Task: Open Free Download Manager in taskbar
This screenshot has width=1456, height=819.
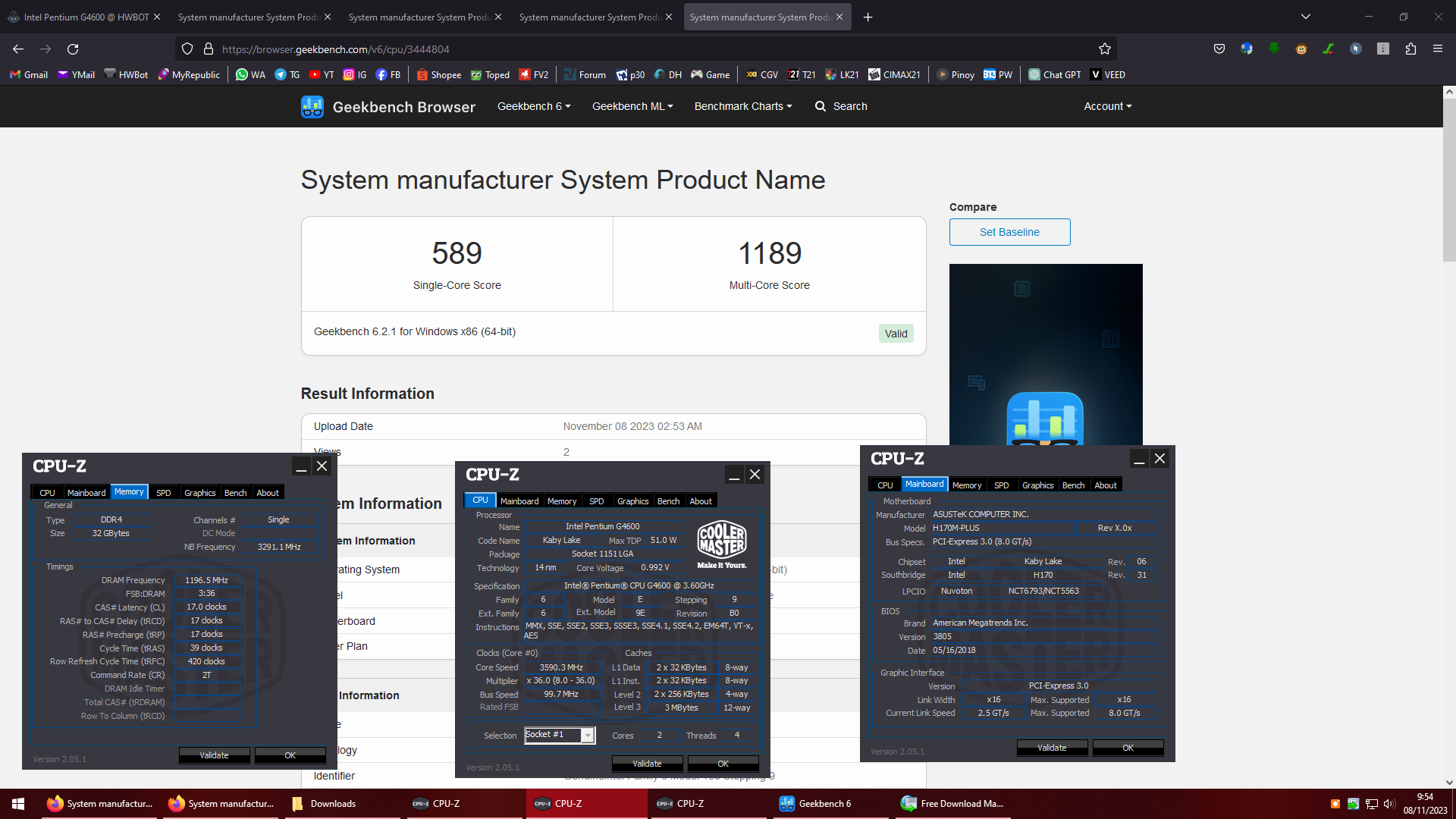Action: (952, 804)
